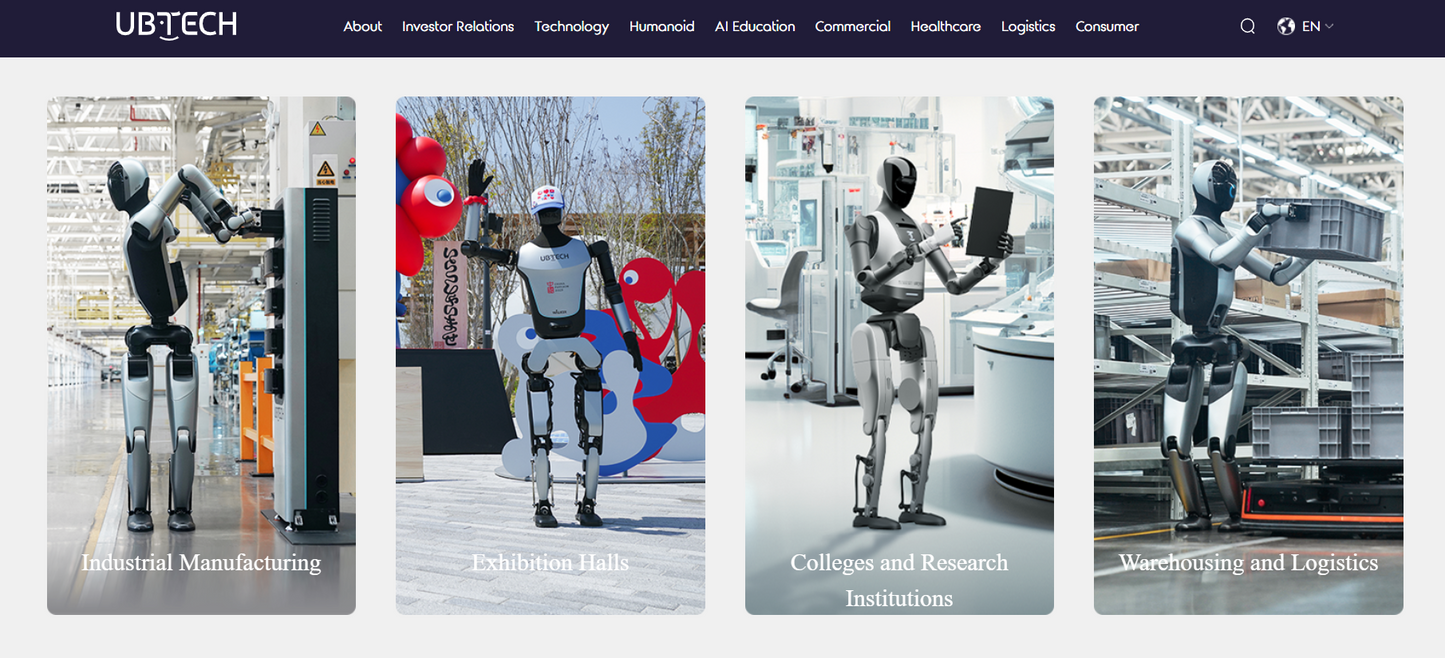Select the Healthcare navigation item
1445x658 pixels.
tap(945, 27)
